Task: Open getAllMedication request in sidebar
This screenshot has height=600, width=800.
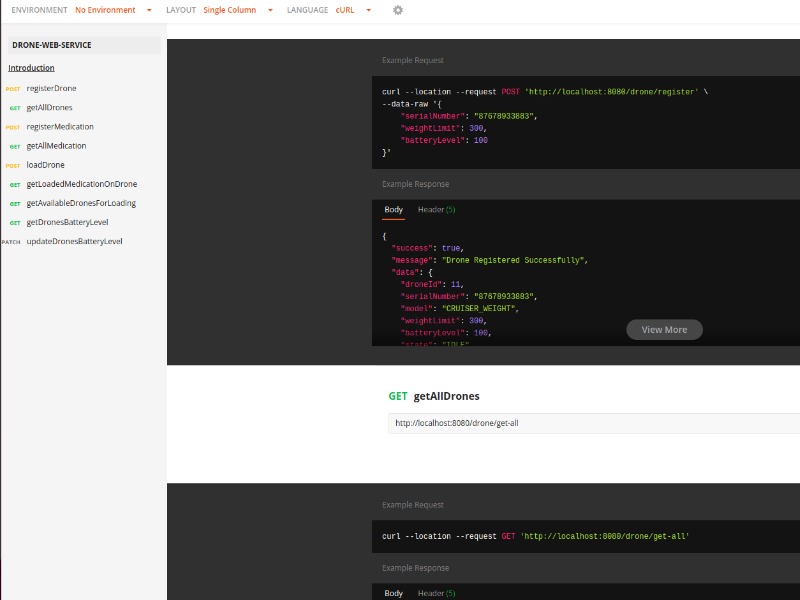Action: (x=56, y=146)
